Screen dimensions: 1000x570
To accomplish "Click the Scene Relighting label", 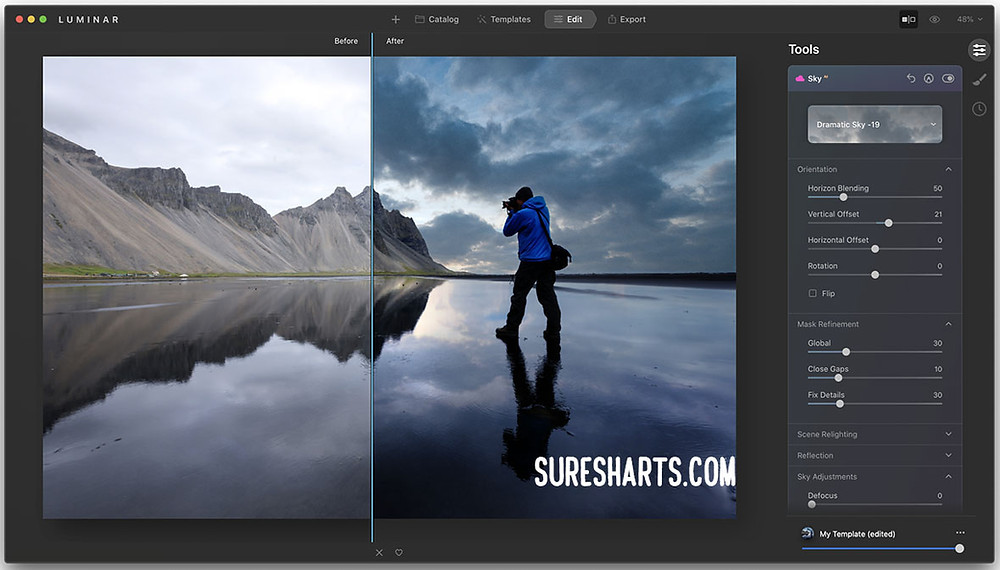I will 827,434.
